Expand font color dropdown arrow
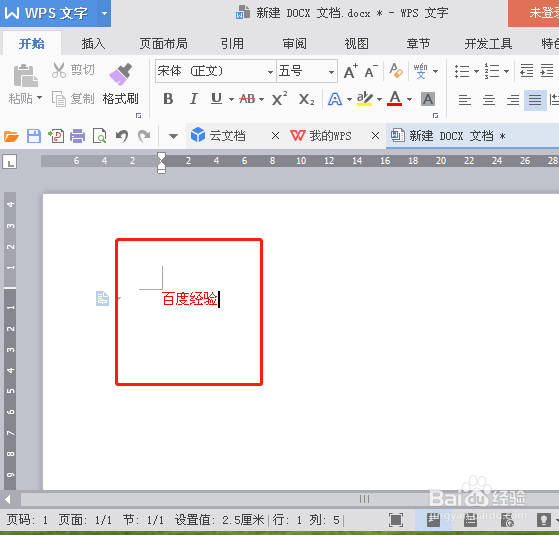Screen dimensions: 559x535 pos(409,99)
